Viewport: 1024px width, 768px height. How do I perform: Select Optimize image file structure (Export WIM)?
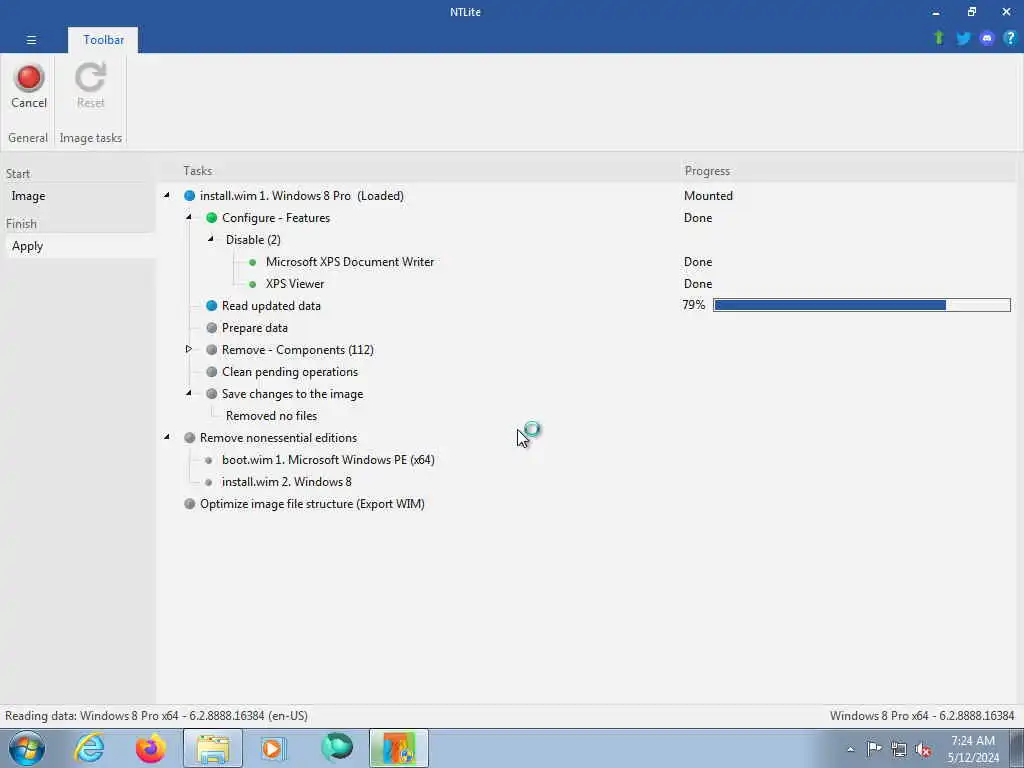tap(312, 504)
